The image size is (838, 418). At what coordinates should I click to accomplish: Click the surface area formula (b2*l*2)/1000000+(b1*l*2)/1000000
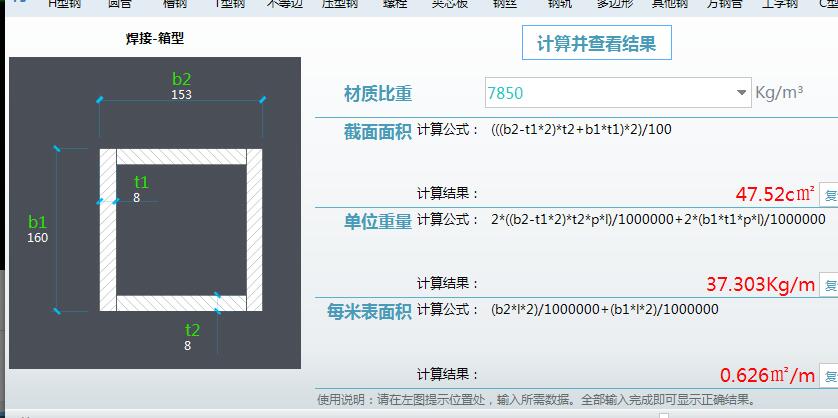(604, 309)
